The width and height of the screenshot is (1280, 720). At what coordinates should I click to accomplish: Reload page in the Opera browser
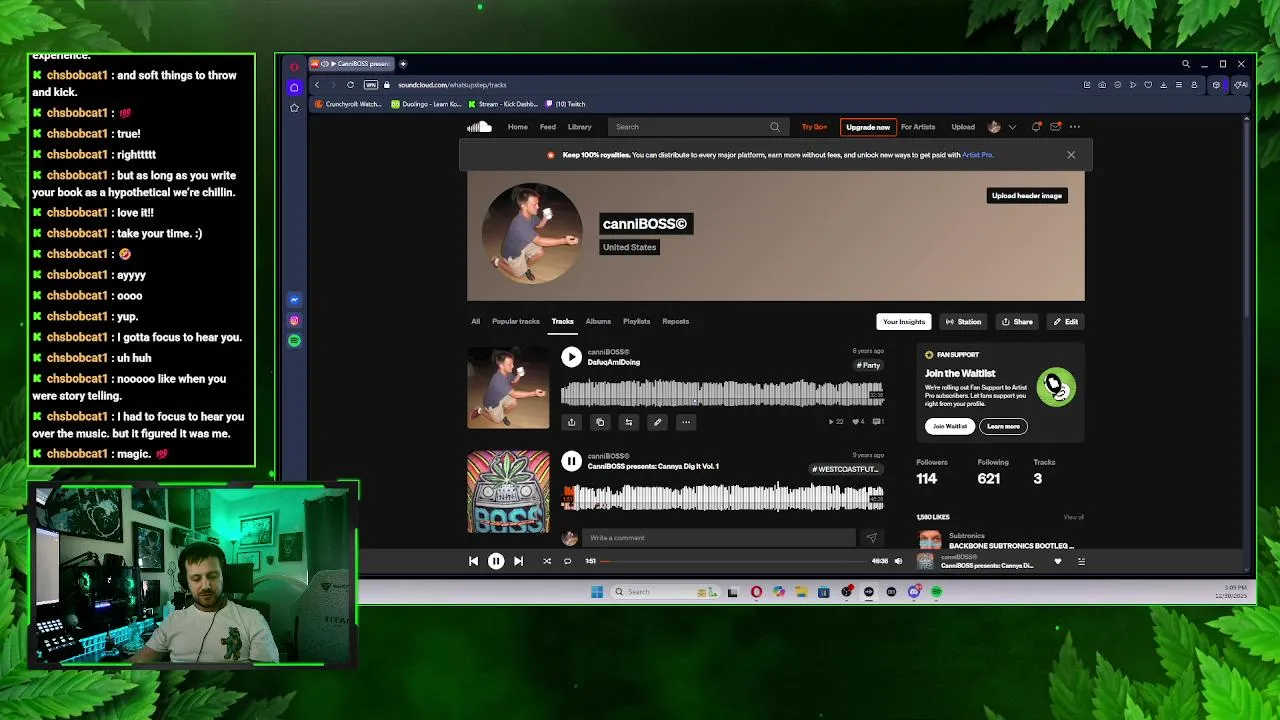350,85
